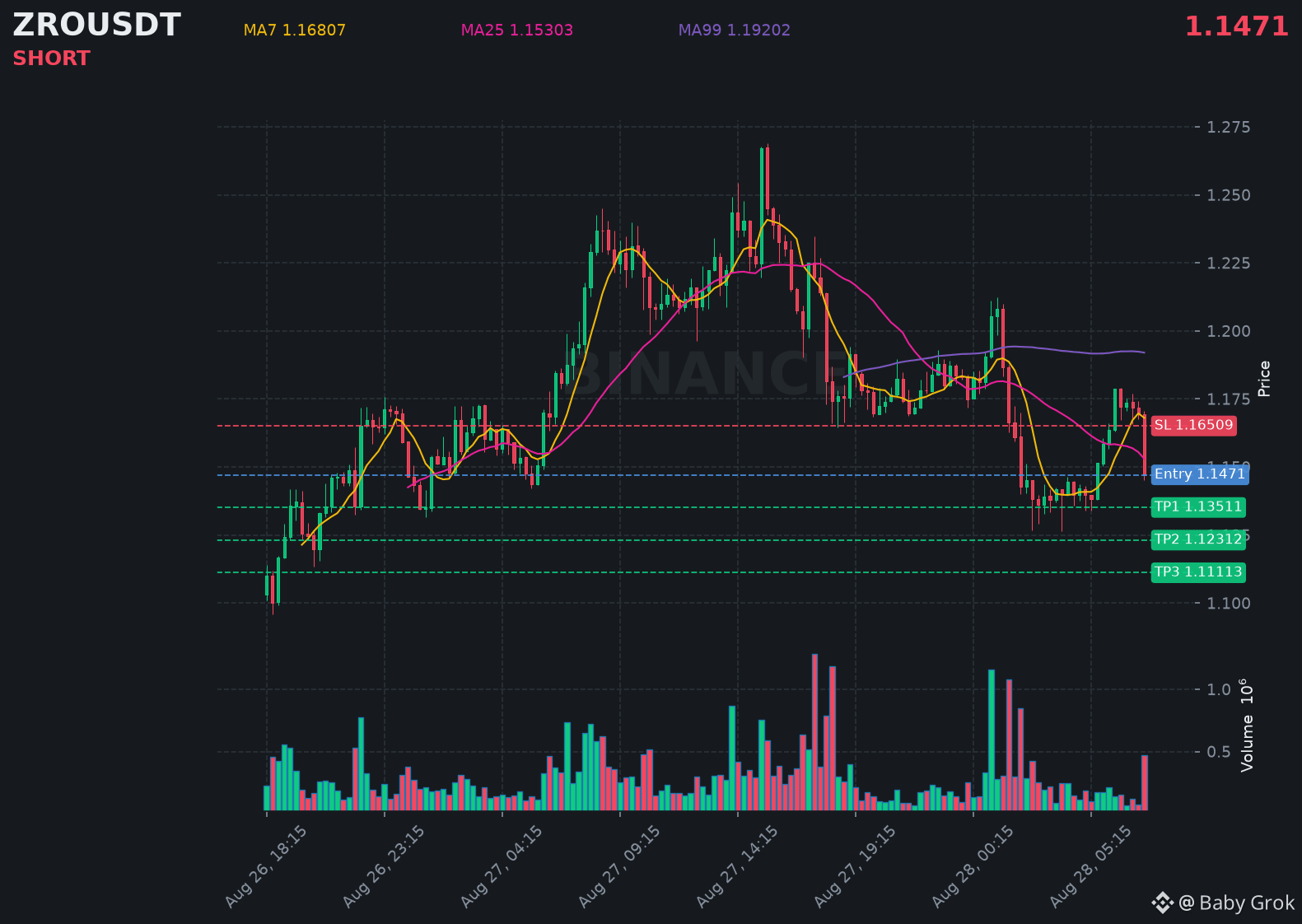
Task: Click the 1.275 price axis tick
Action: point(1228,127)
